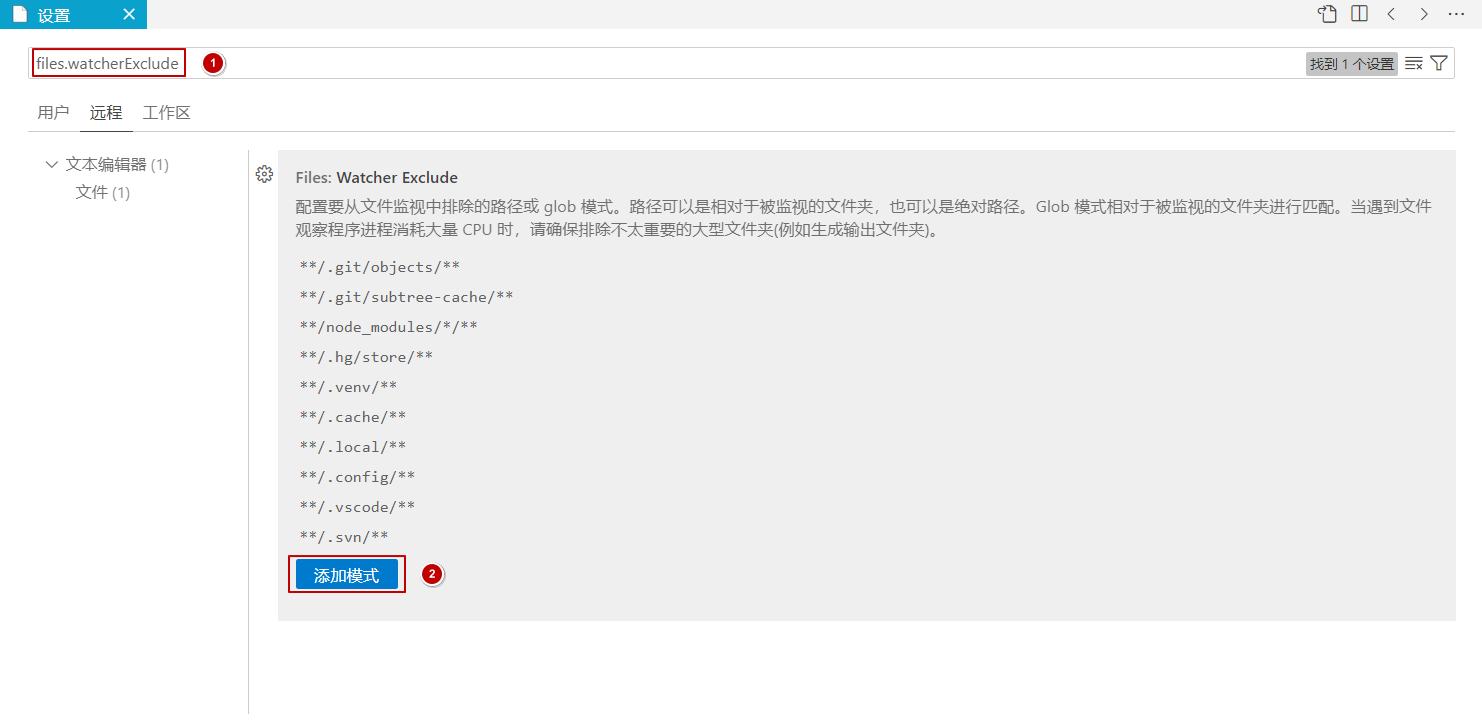Select the 远程 settings tab

click(x=106, y=113)
